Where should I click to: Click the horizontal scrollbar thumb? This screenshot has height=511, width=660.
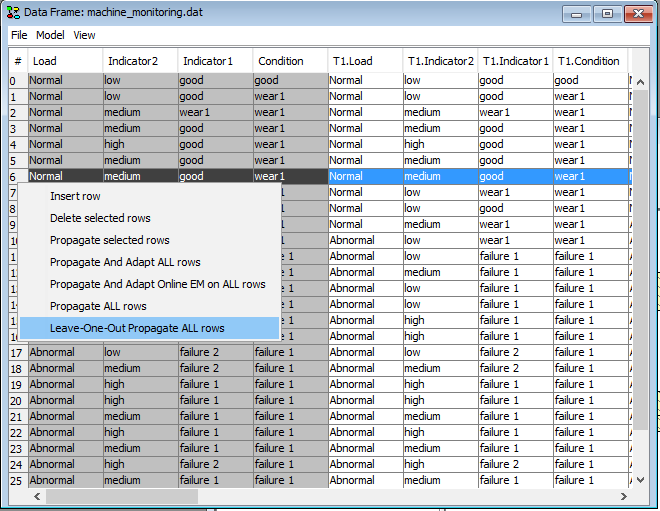pos(122,497)
